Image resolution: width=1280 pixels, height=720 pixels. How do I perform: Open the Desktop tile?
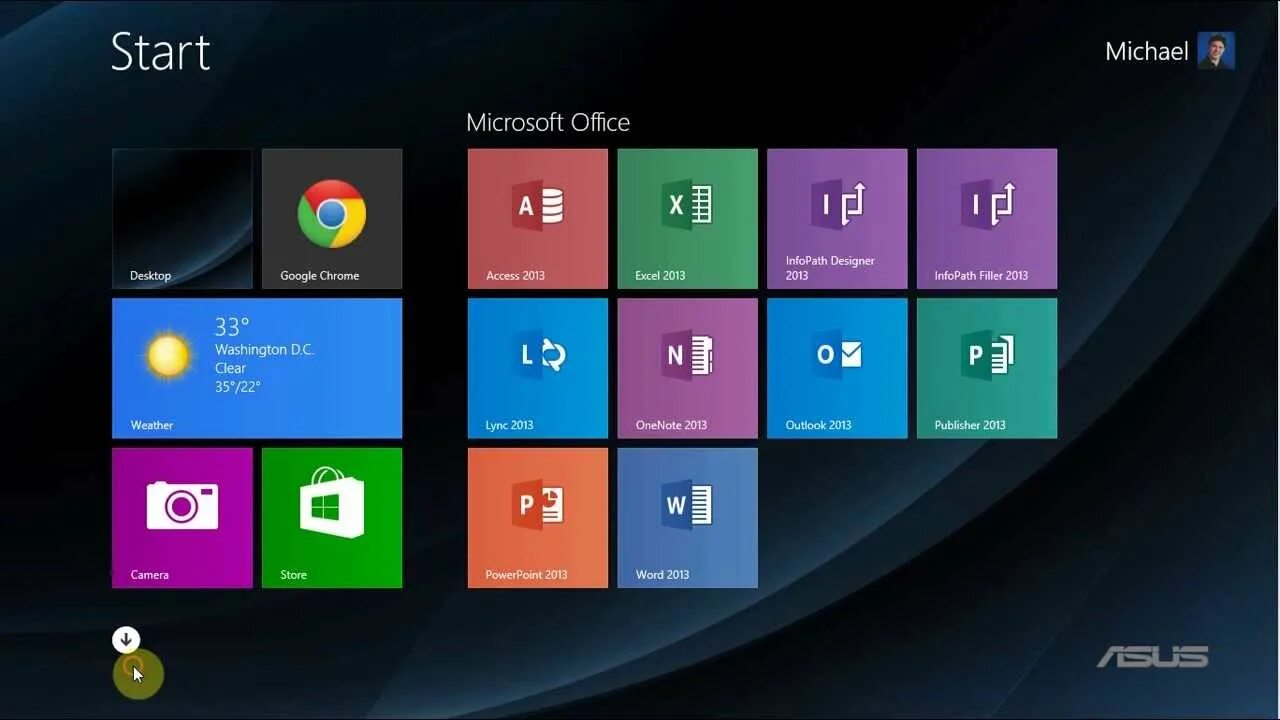pyautogui.click(x=182, y=219)
